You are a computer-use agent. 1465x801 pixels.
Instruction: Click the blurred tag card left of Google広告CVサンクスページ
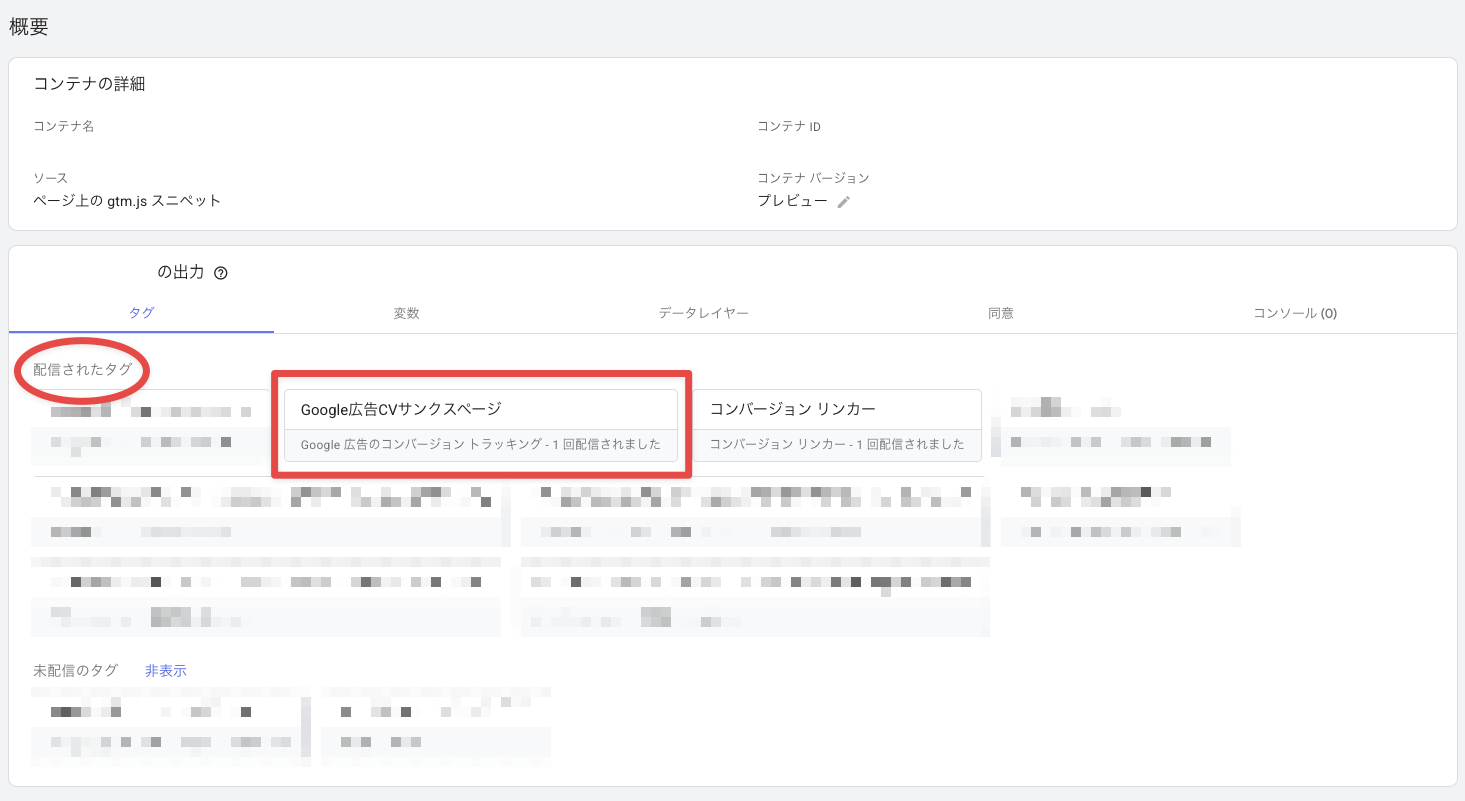point(150,427)
